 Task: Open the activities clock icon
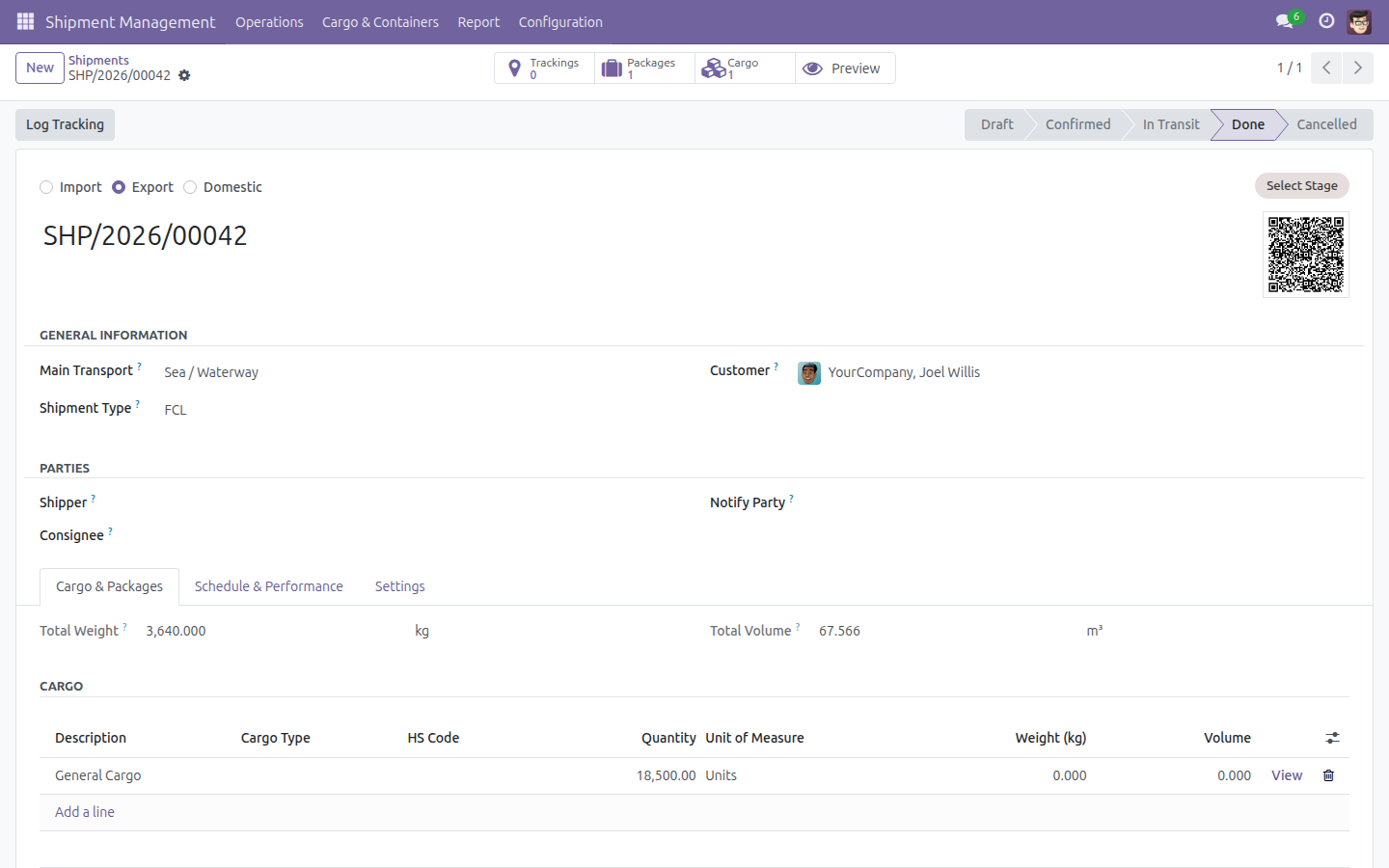click(1326, 21)
